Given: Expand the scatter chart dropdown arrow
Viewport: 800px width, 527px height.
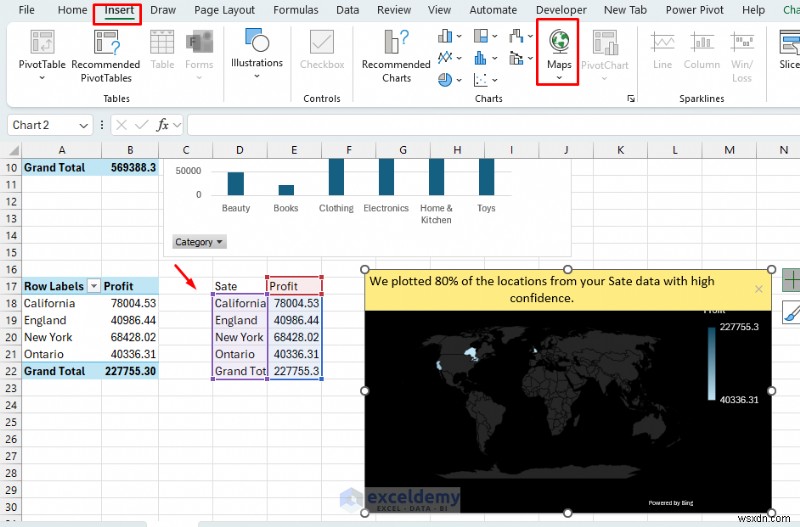Looking at the screenshot, I should pos(494,80).
